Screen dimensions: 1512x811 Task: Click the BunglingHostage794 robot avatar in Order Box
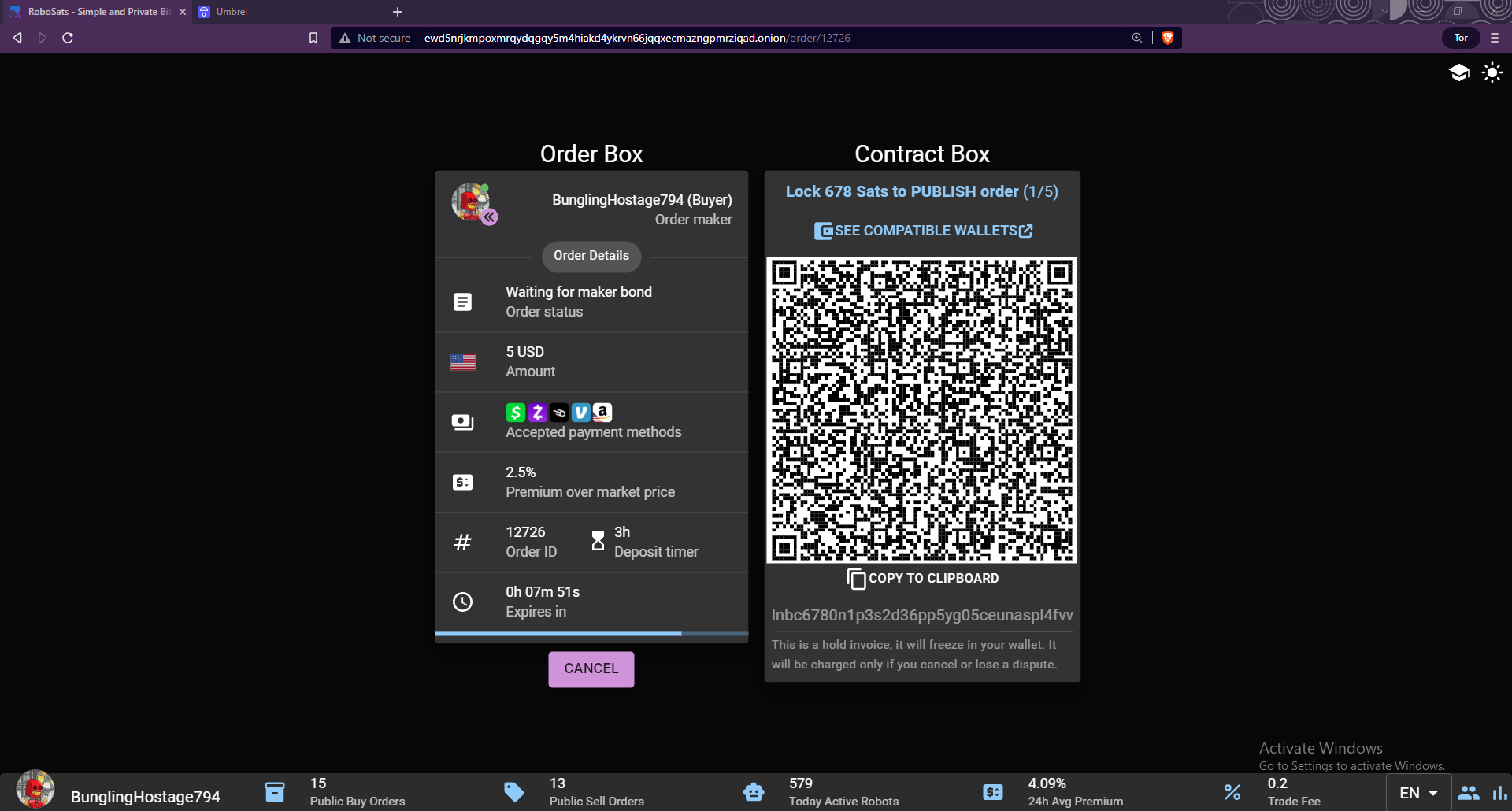472,203
